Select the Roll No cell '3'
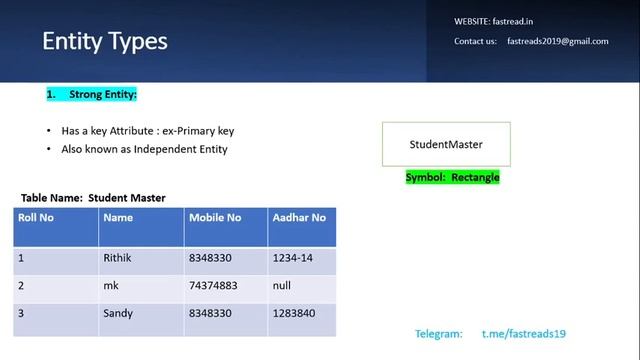 [x=56, y=320]
